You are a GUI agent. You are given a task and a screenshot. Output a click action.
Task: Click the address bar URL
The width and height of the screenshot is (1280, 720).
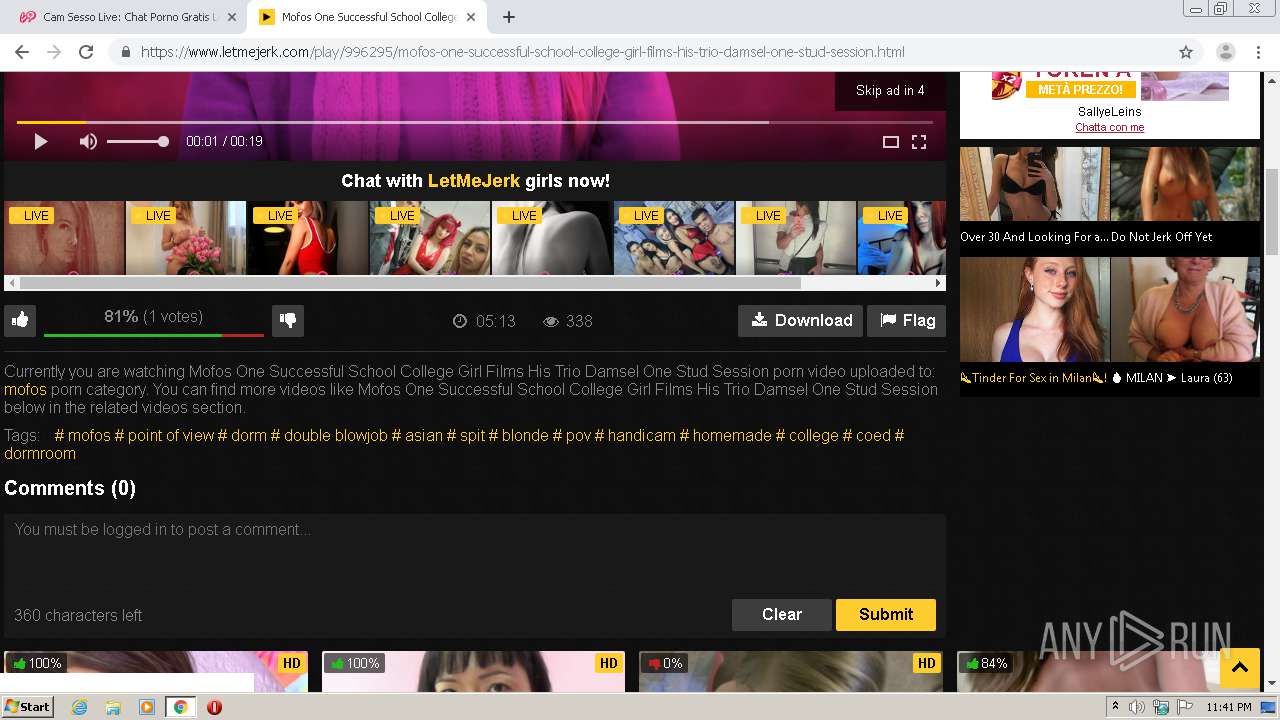[x=522, y=52]
